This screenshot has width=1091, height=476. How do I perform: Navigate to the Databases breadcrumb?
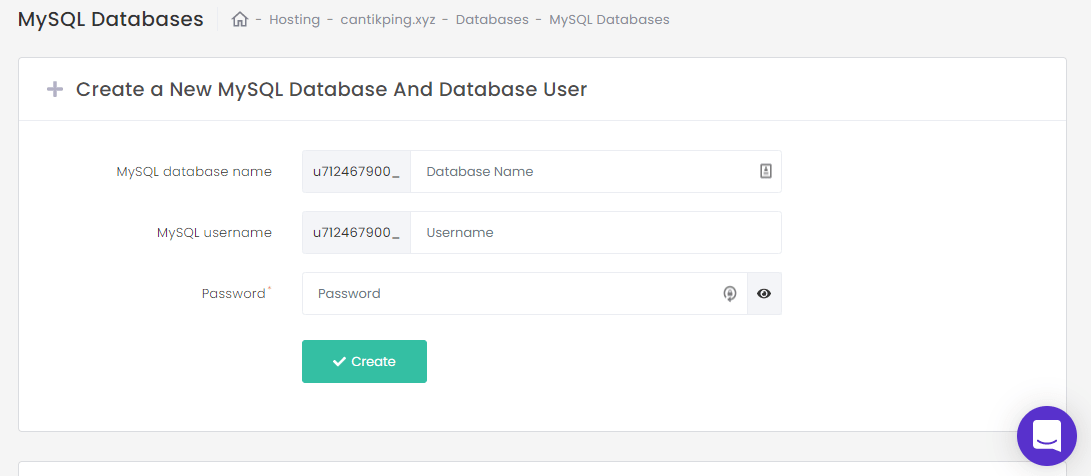492,19
